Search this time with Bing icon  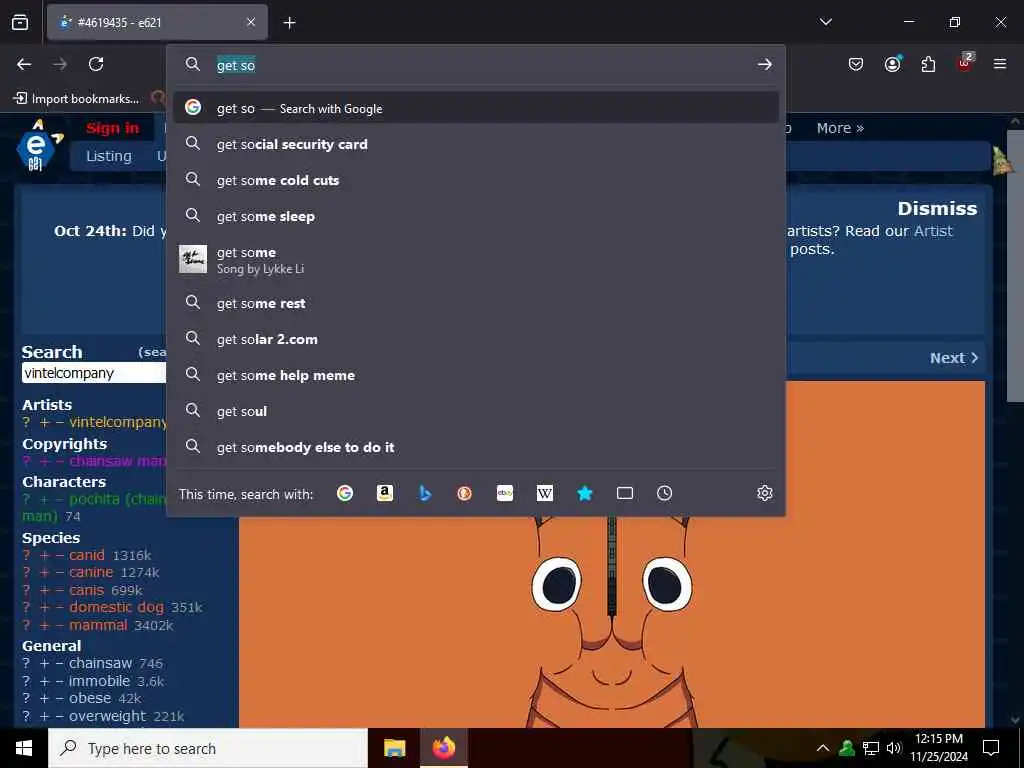coord(424,493)
